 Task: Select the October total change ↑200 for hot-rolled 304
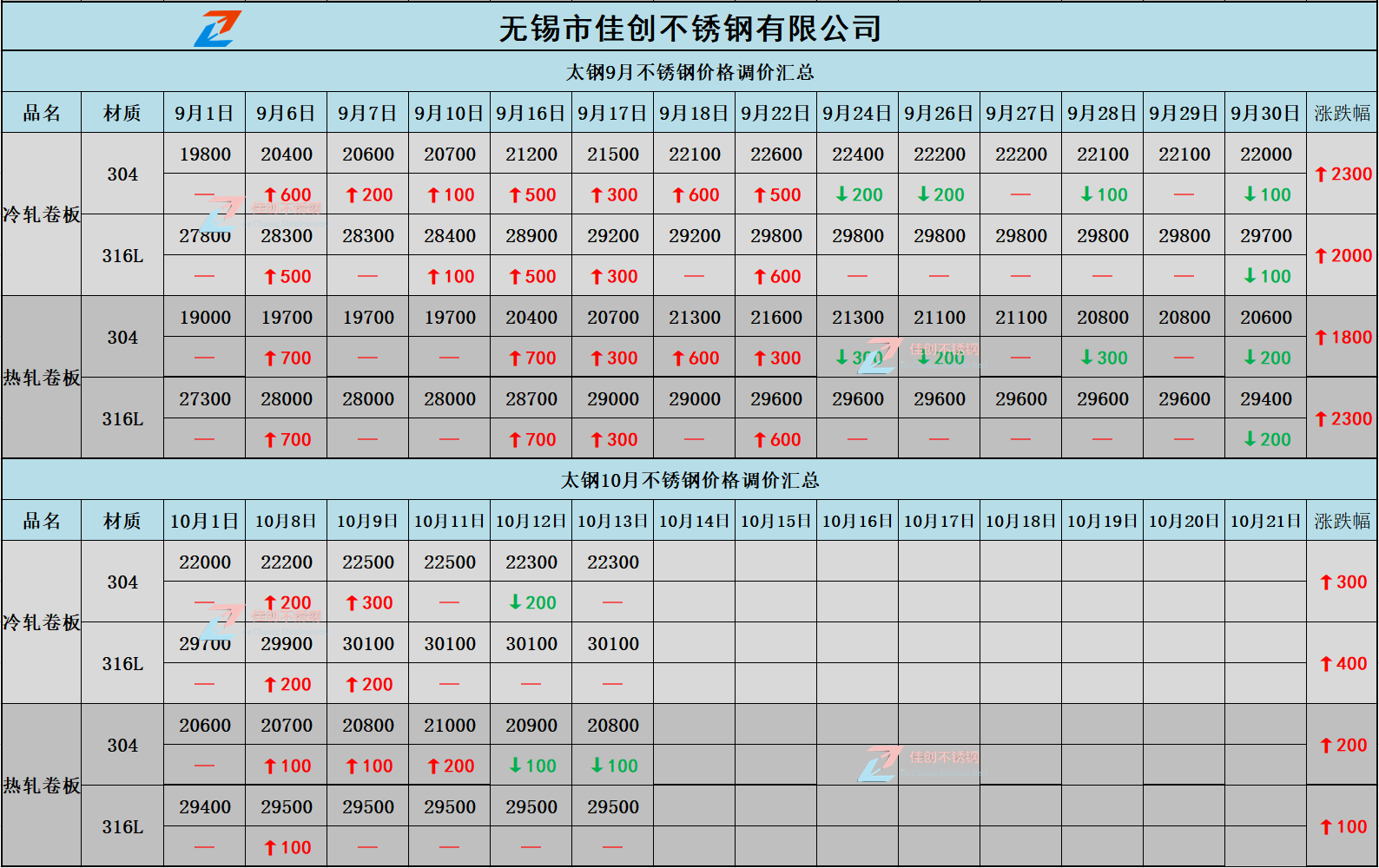tap(1343, 745)
